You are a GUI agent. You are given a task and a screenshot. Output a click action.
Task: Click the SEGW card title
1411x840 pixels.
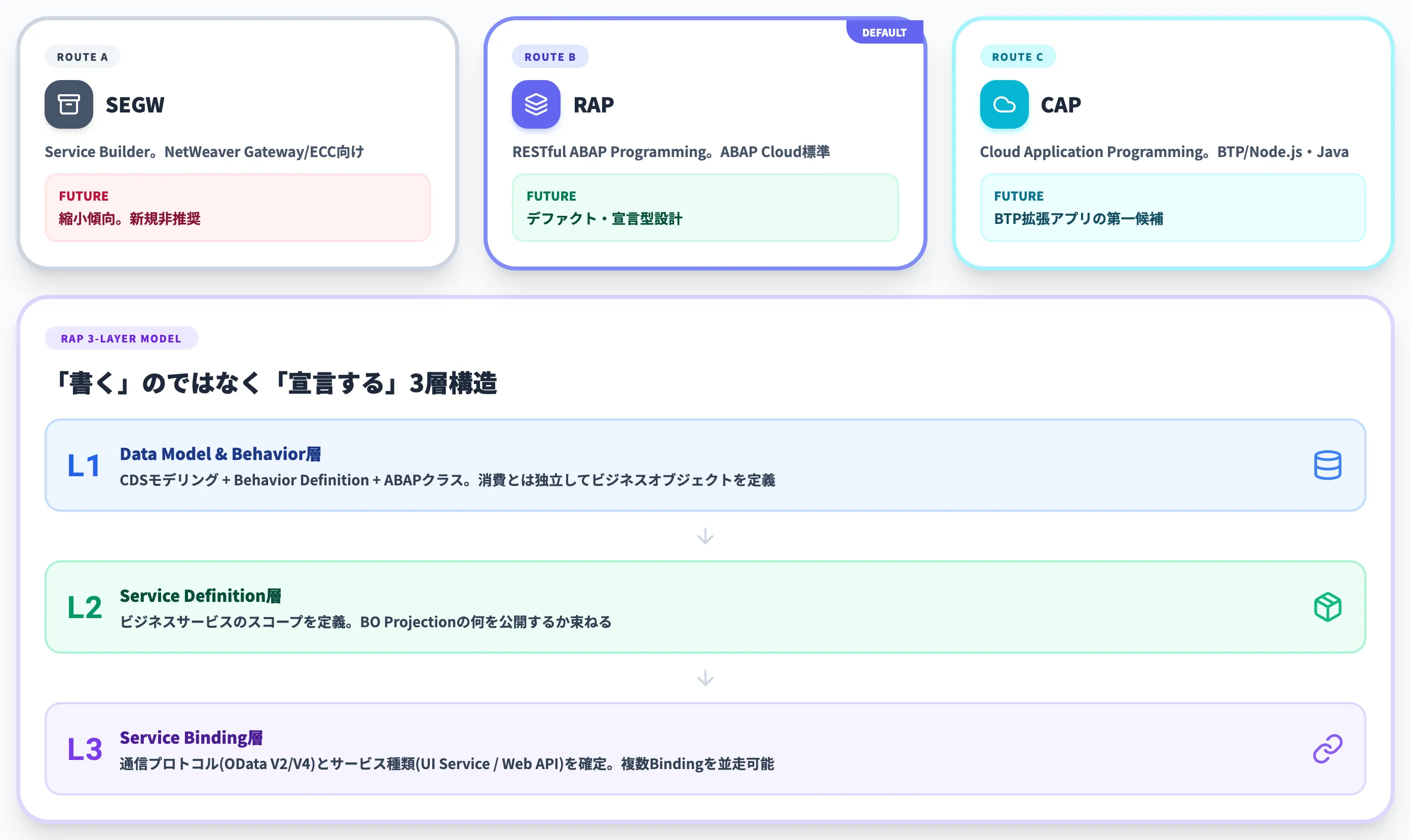click(x=135, y=105)
